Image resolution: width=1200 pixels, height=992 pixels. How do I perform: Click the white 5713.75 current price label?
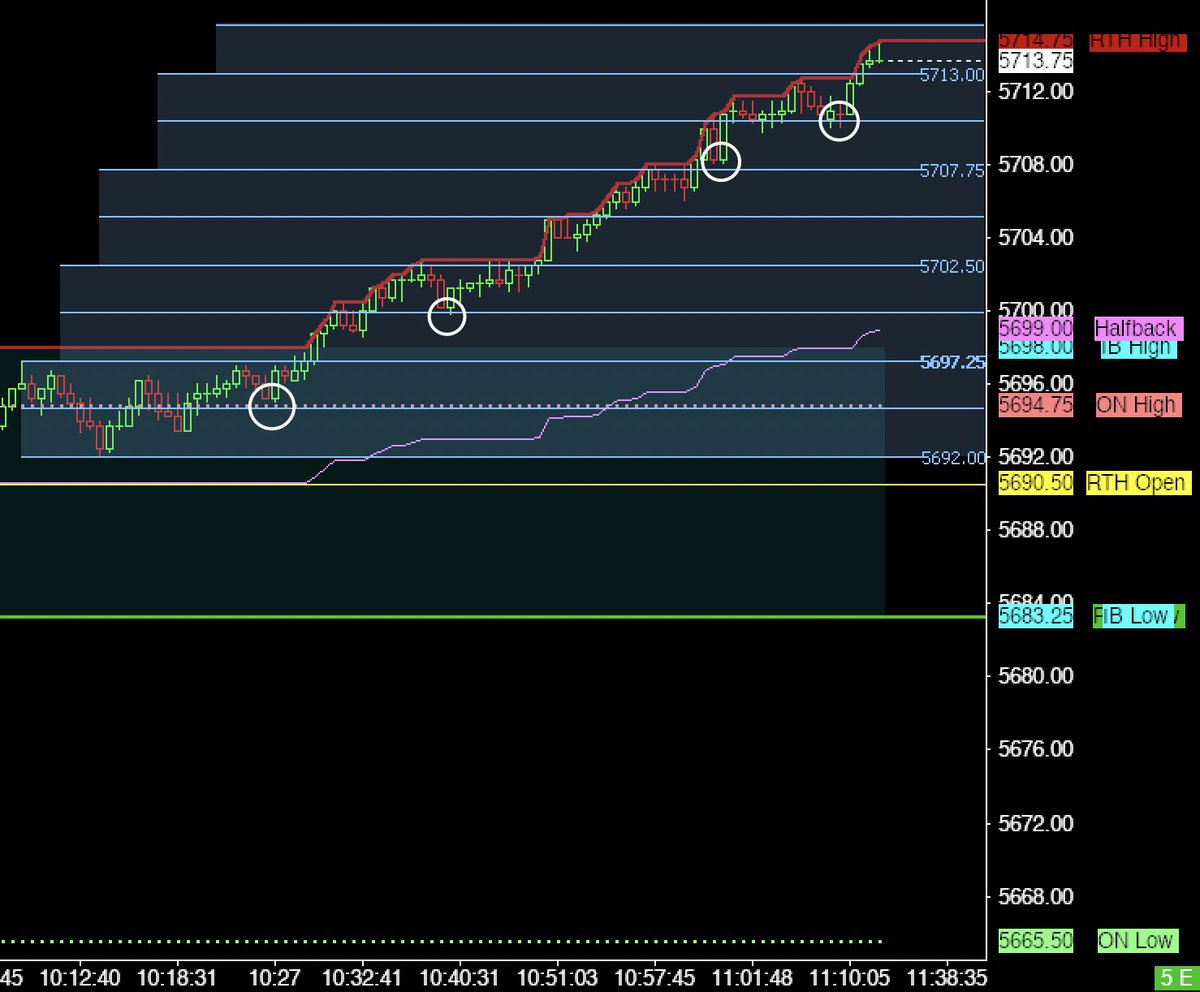tap(1036, 61)
